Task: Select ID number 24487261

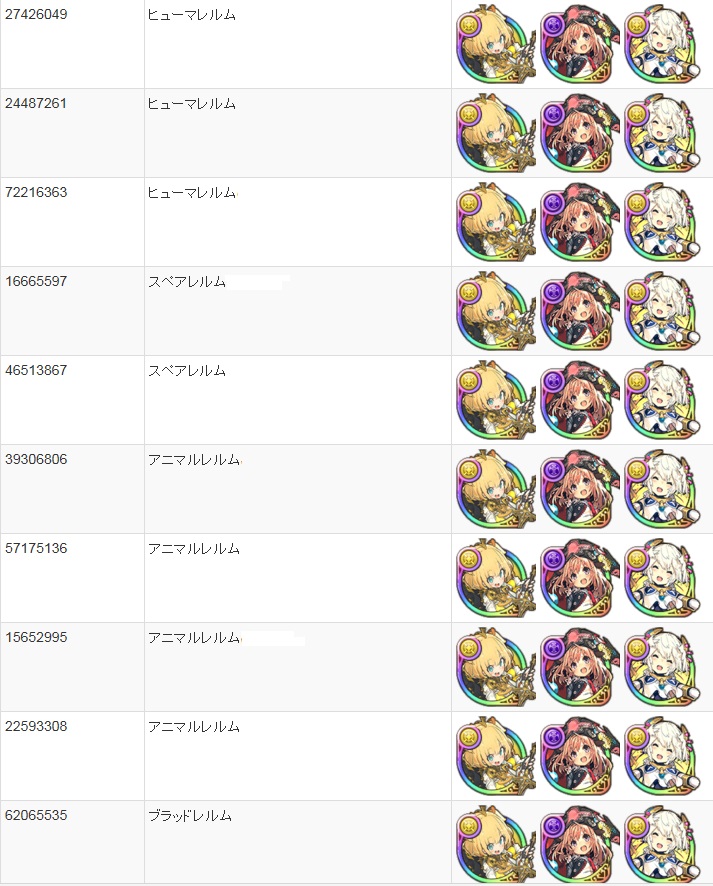Action: pyautogui.click(x=36, y=103)
